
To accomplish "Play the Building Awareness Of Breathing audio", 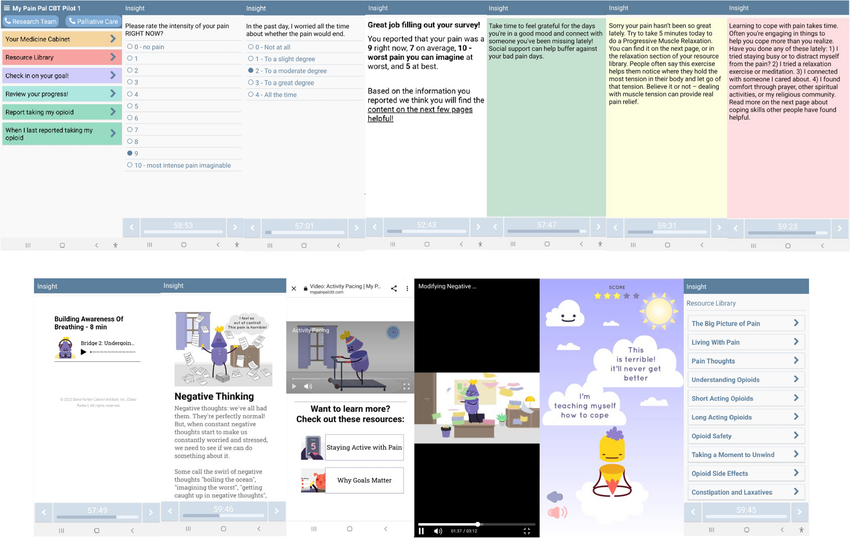I will pyautogui.click(x=83, y=352).
